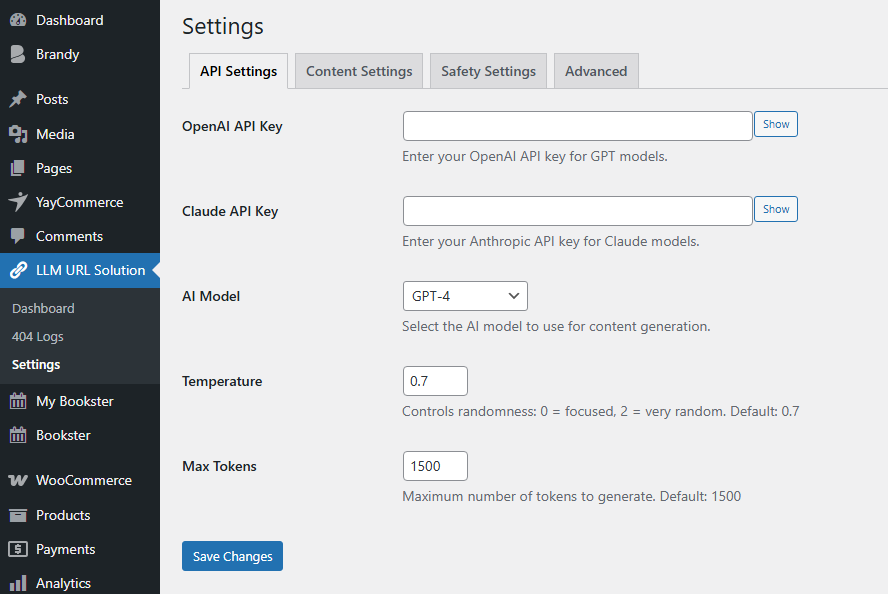888x594 pixels.
Task: Select the LLM URL Solution menu
Action: tap(80, 270)
